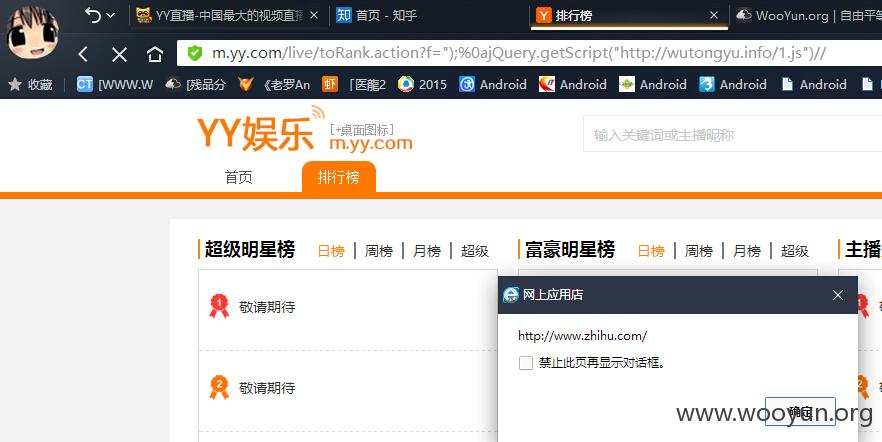The image size is (882, 442).
Task: Select 日榜 under 超级明星榜
Action: (331, 251)
